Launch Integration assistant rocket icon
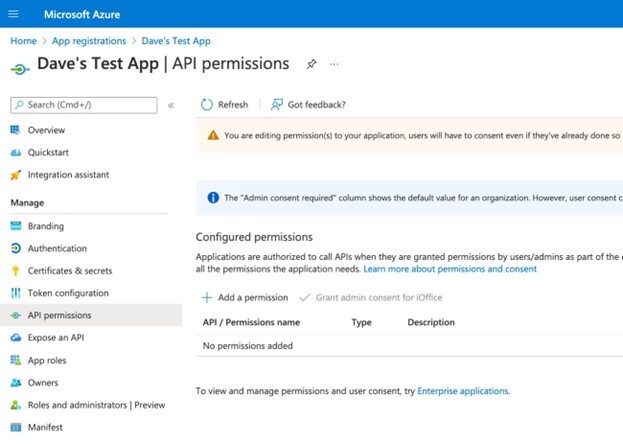The height and width of the screenshot is (445, 623). [15, 175]
